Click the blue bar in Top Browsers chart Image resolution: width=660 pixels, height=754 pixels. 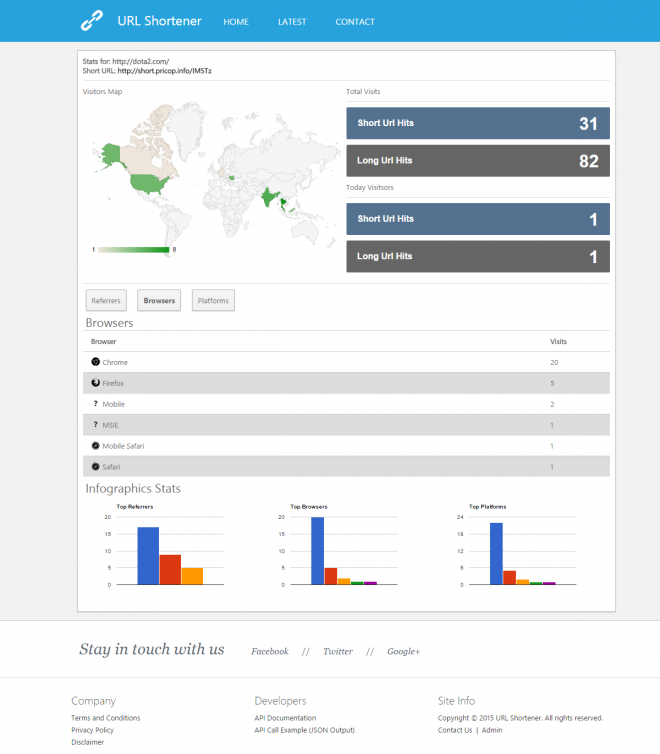click(317, 551)
